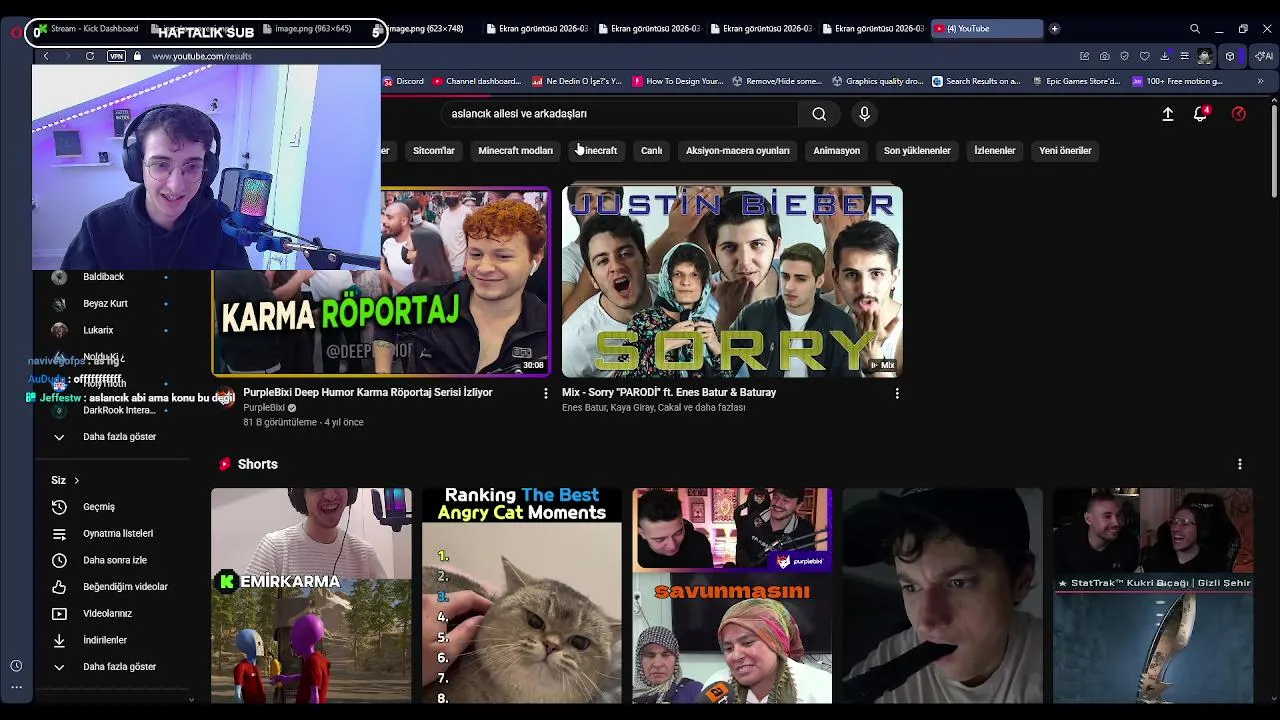Select the Canlı filter chip
1280x720 pixels.
[x=651, y=151]
